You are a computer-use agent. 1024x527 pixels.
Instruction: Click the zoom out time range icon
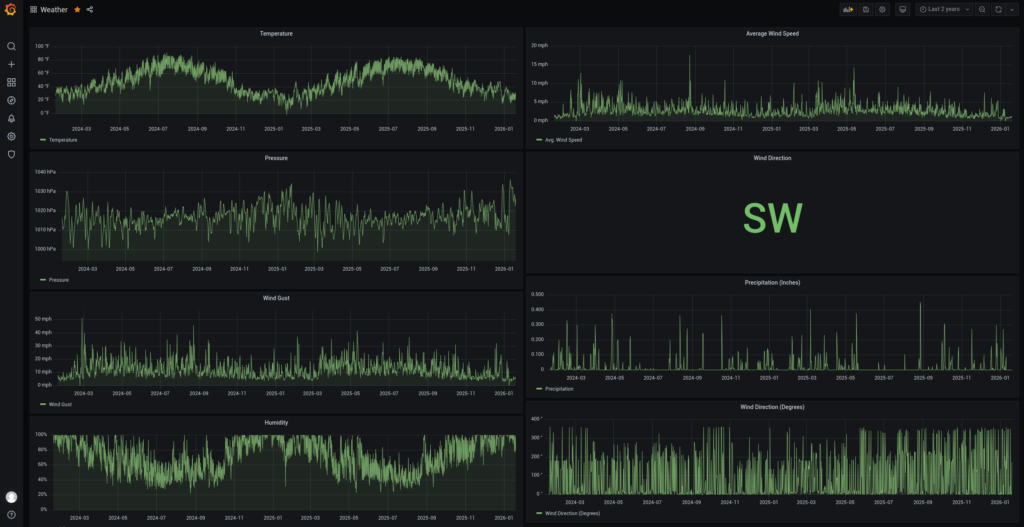982,9
